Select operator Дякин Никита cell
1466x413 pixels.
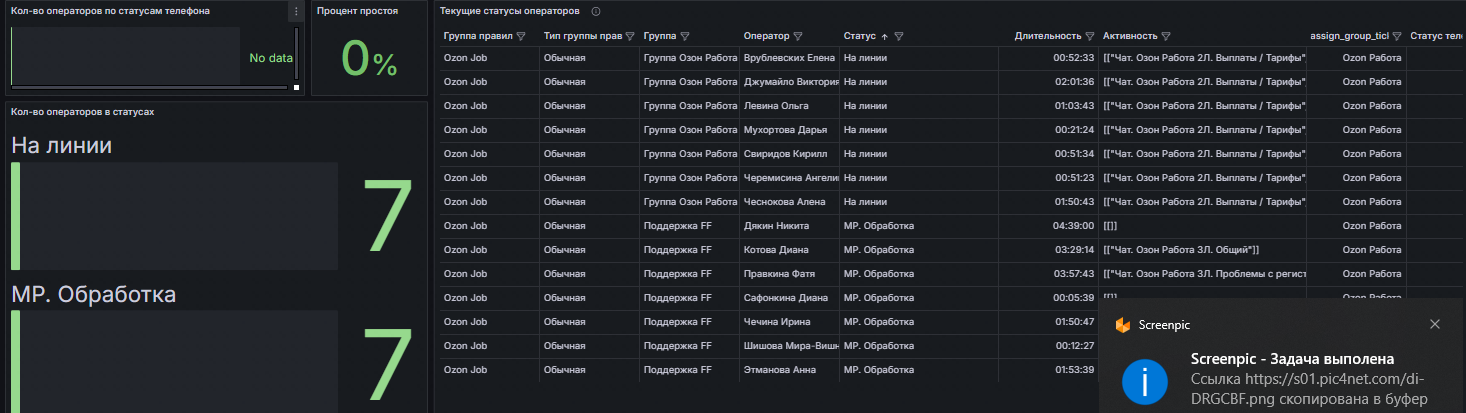tap(789, 226)
